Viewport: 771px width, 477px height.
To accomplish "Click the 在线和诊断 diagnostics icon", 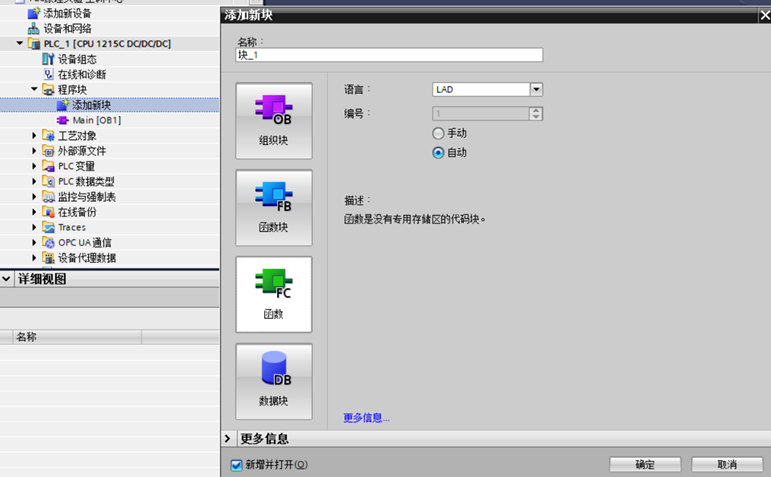I will [48, 74].
